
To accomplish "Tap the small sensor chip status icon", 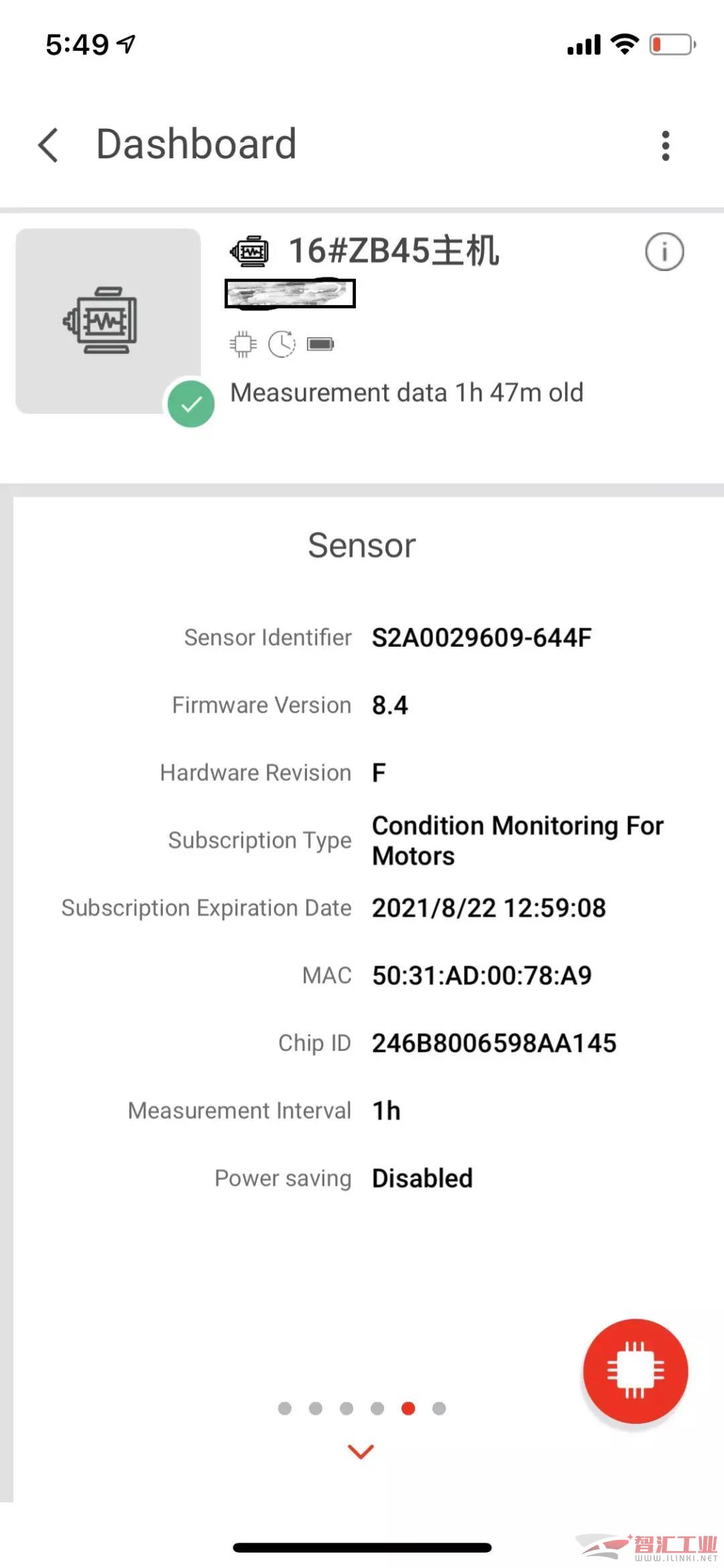I will point(243,345).
